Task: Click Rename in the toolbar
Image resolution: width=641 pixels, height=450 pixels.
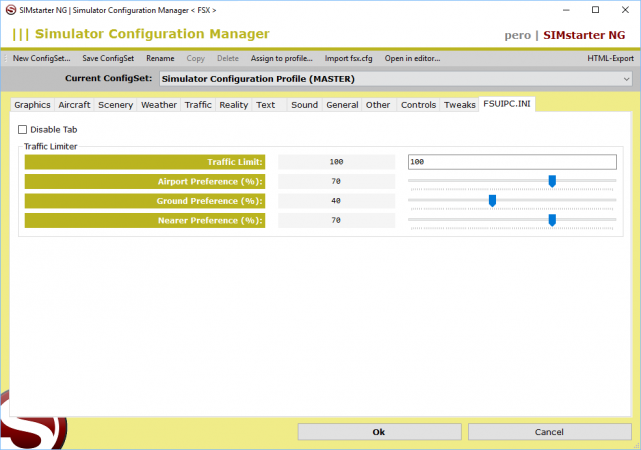Action: 160,58
